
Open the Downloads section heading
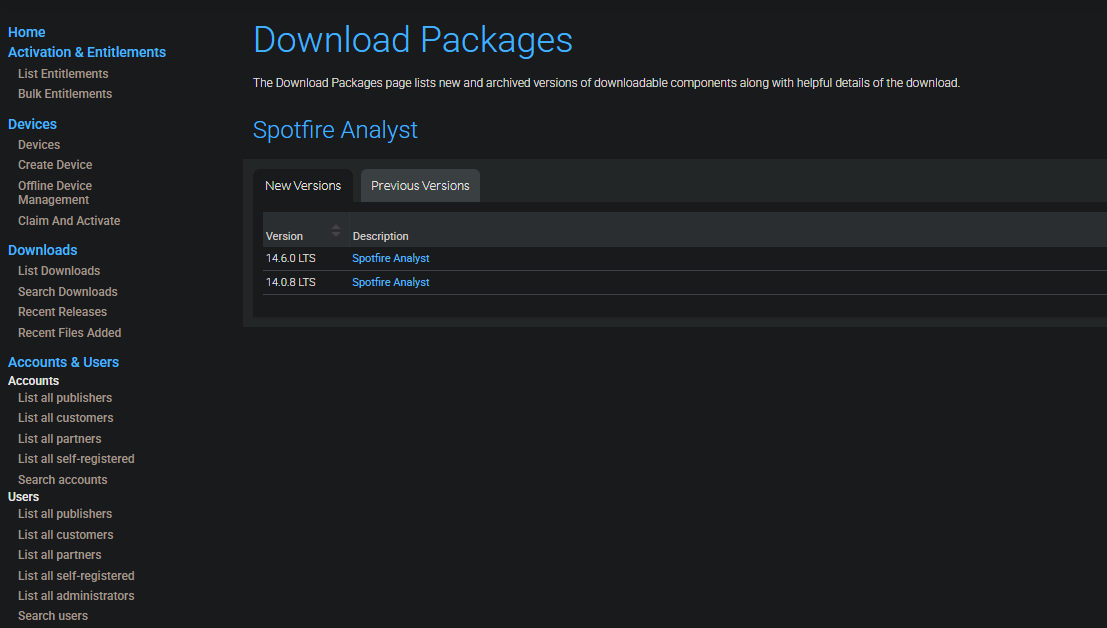(x=43, y=250)
